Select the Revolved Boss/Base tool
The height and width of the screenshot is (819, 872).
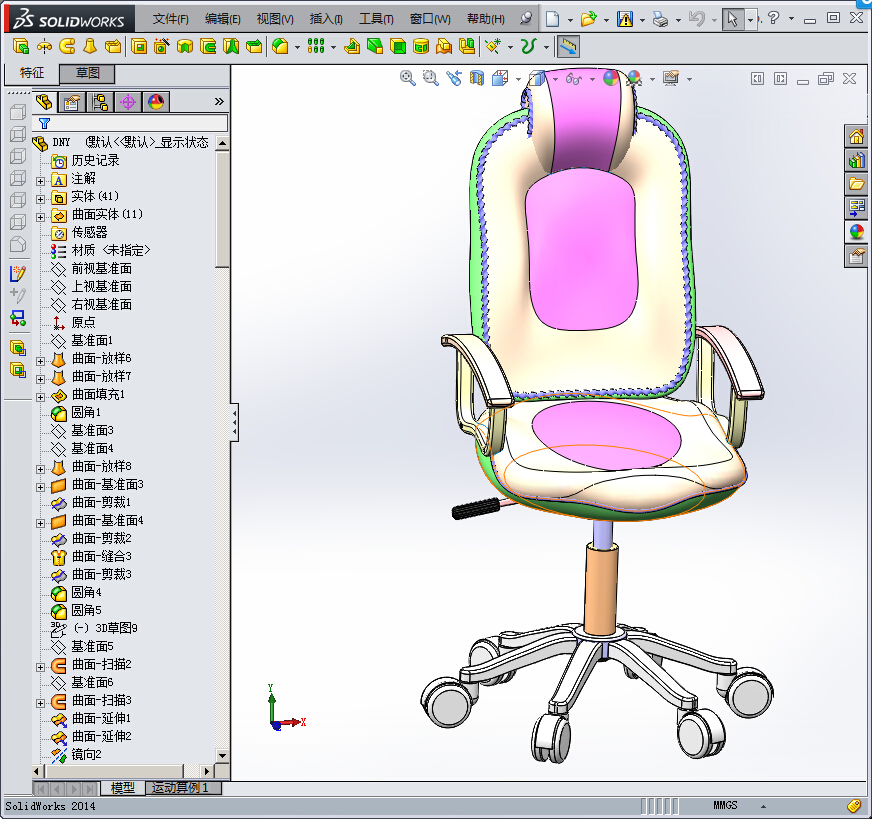pos(44,47)
